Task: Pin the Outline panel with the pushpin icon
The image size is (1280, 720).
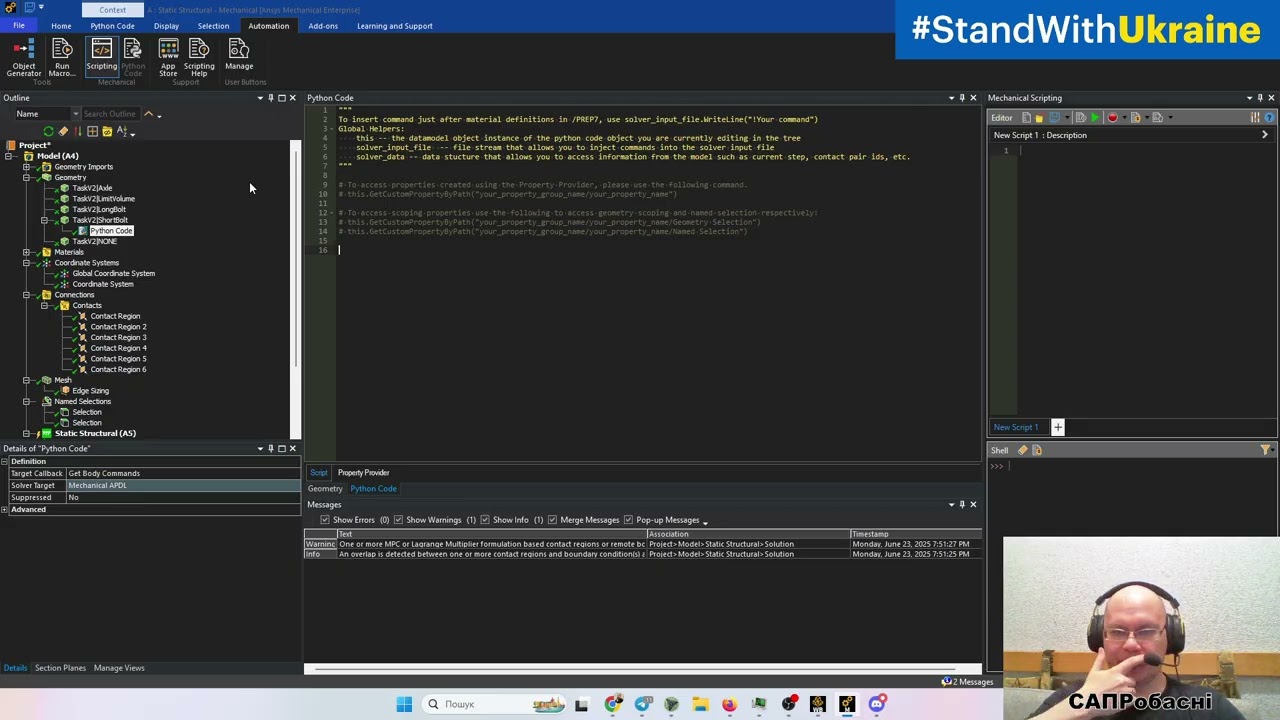Action: pos(270,98)
